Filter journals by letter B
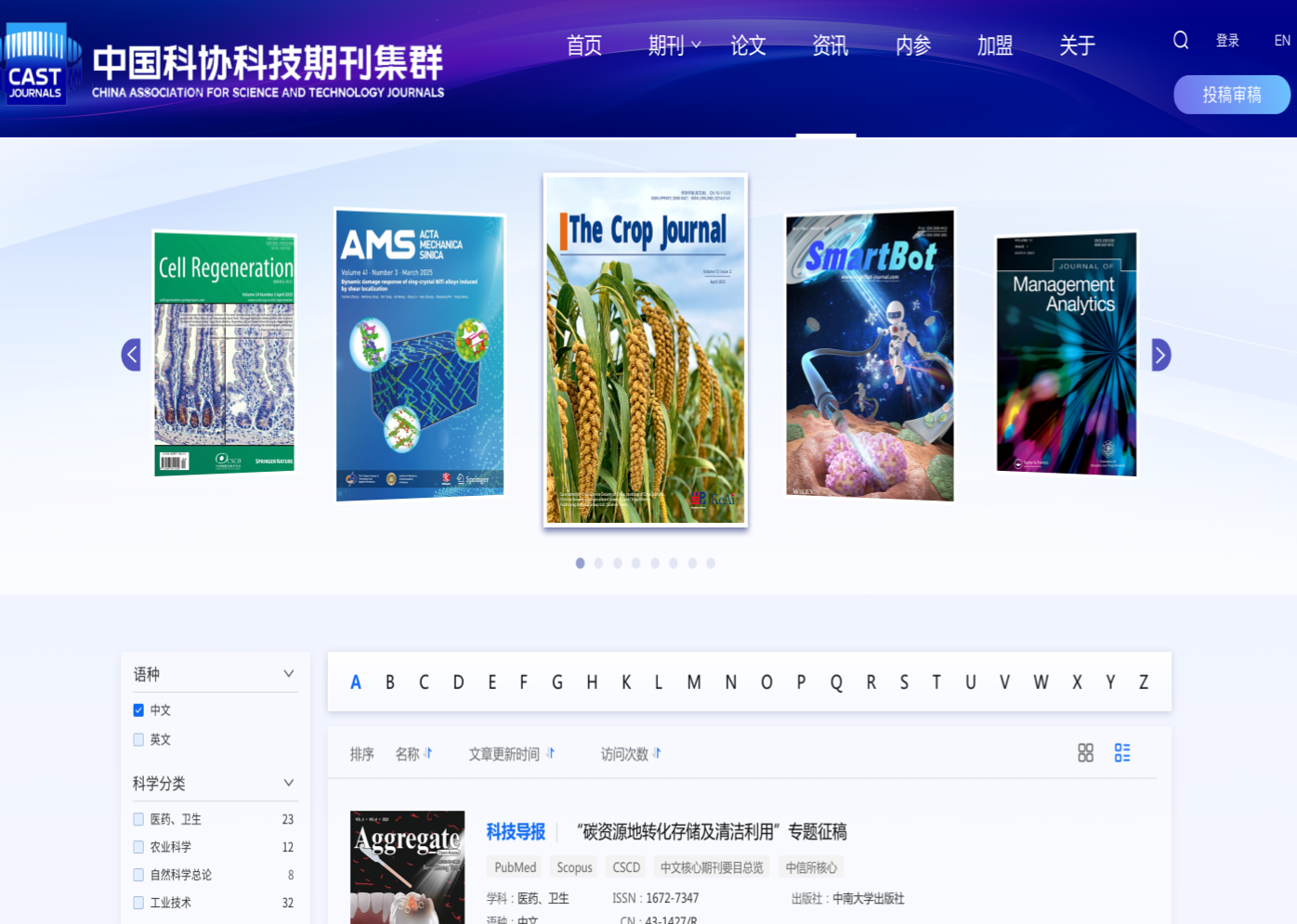Image resolution: width=1297 pixels, height=924 pixels. point(390,683)
